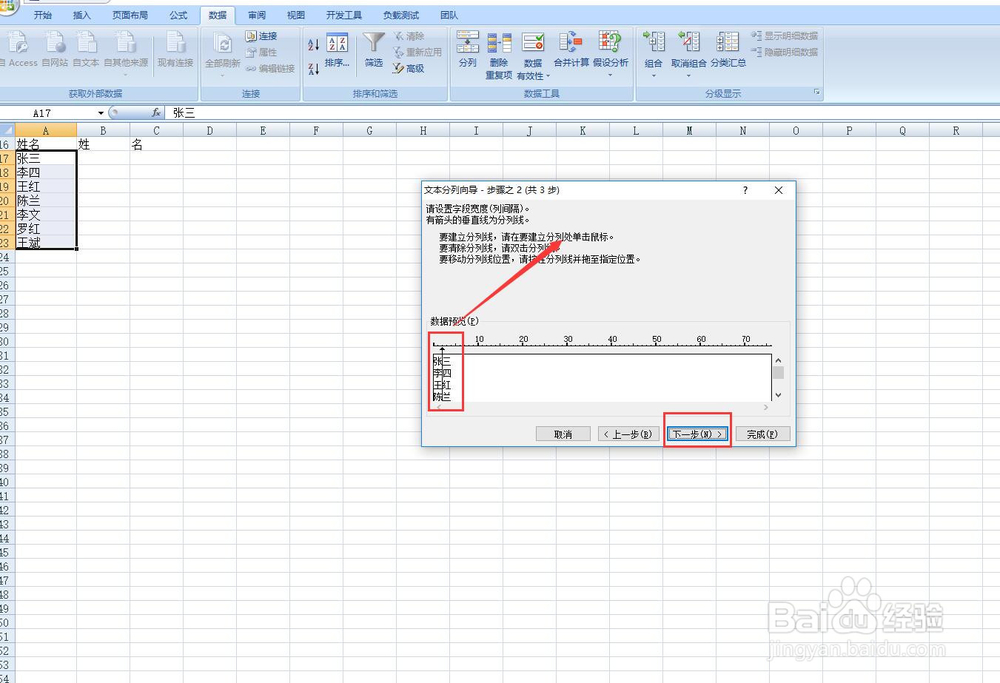Click the 完成 finish button

click(763, 434)
